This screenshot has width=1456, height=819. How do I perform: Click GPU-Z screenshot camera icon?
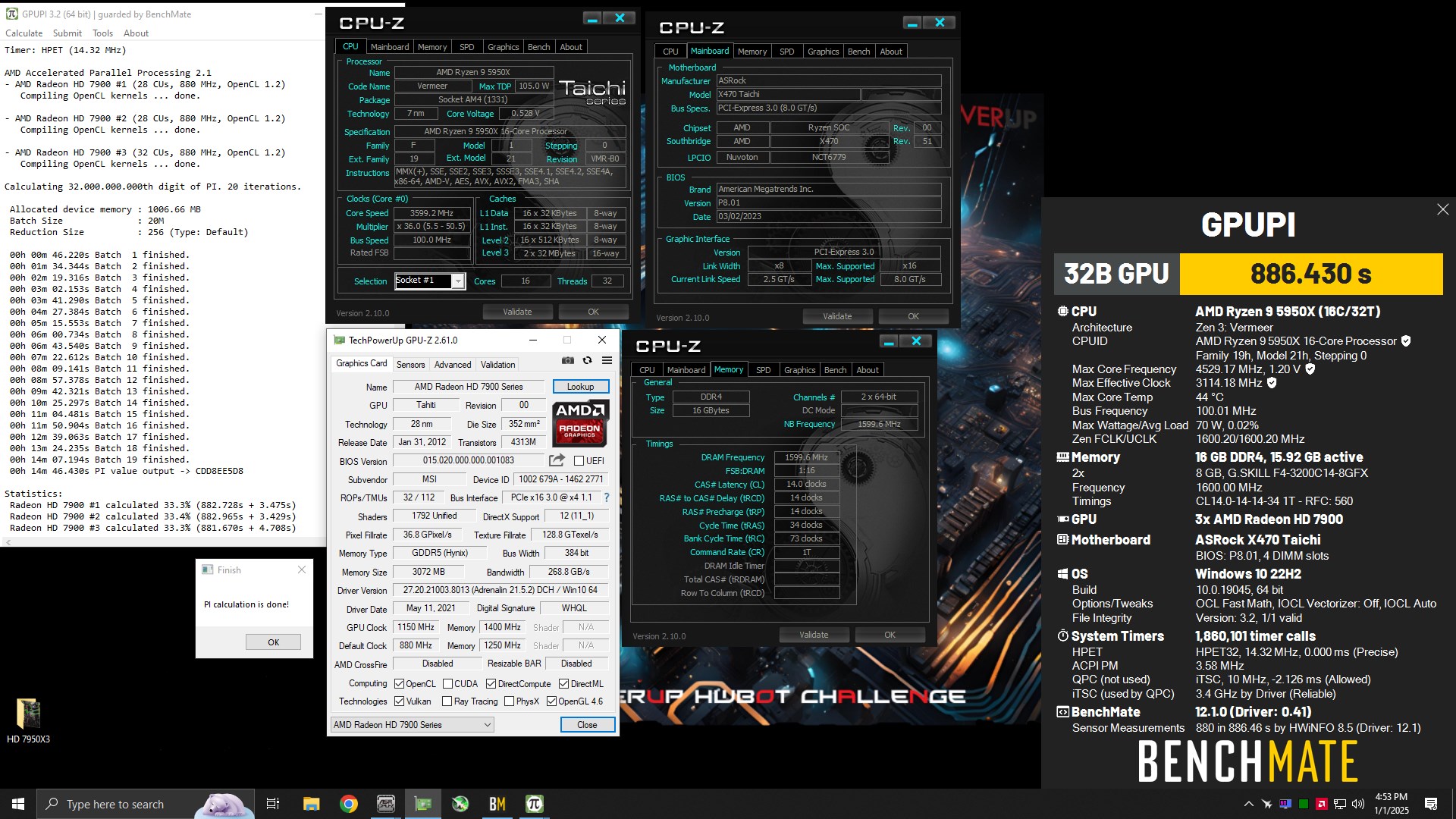(x=567, y=360)
